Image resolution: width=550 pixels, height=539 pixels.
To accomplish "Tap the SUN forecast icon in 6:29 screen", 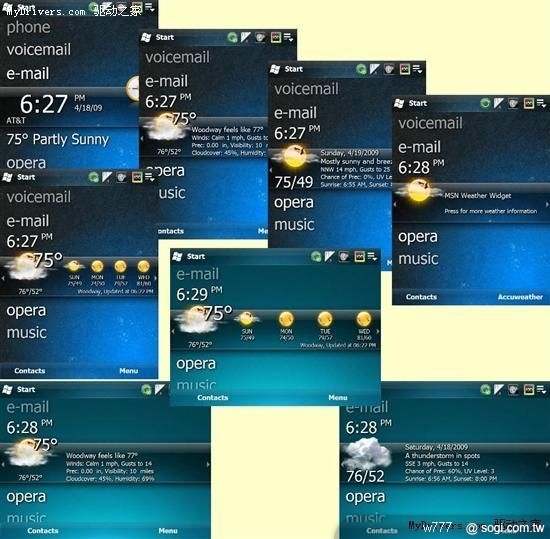I will (247, 318).
